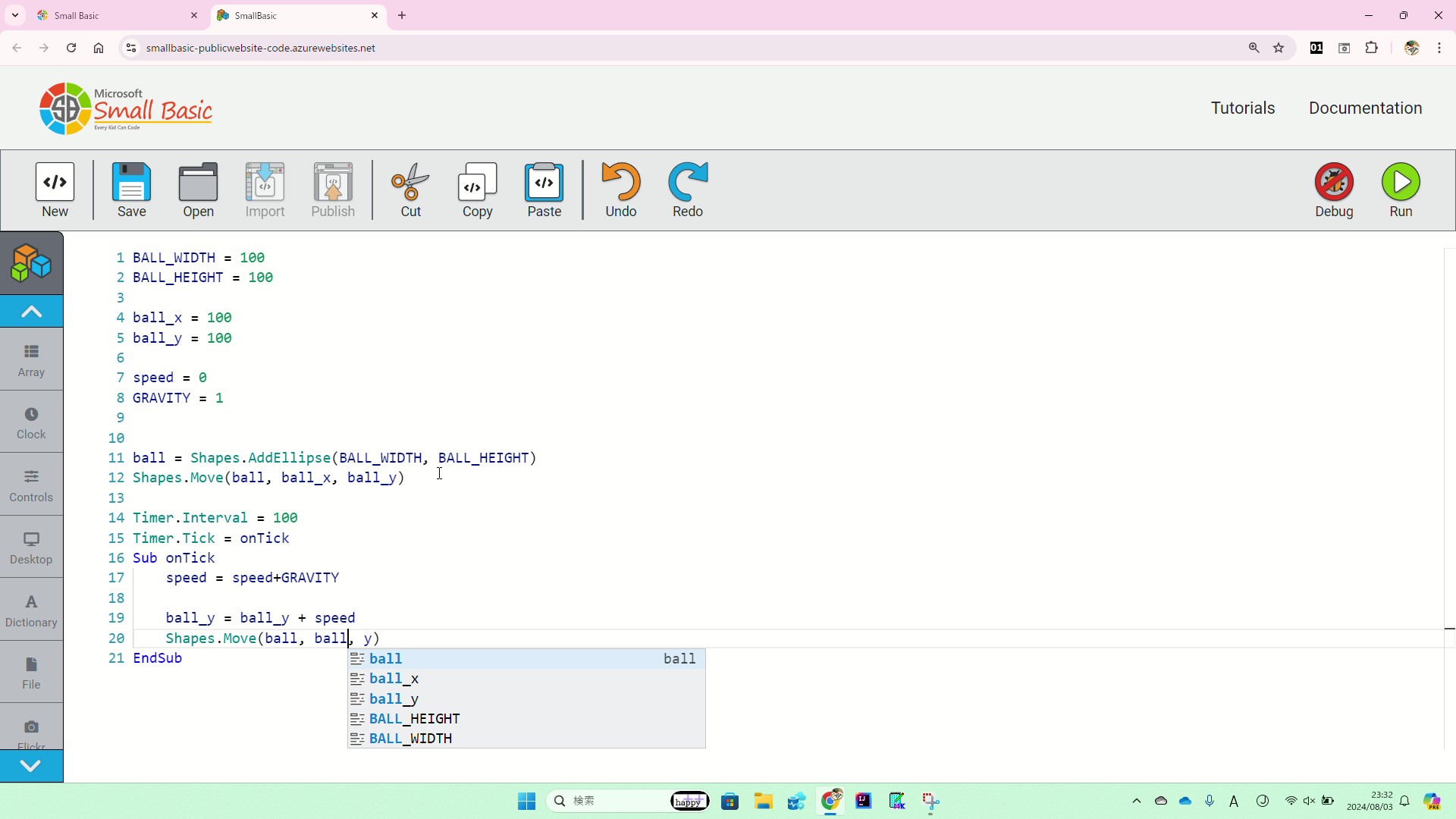Screen dimensions: 1456x819
Task: Run the program with green button
Action: coord(1400,190)
